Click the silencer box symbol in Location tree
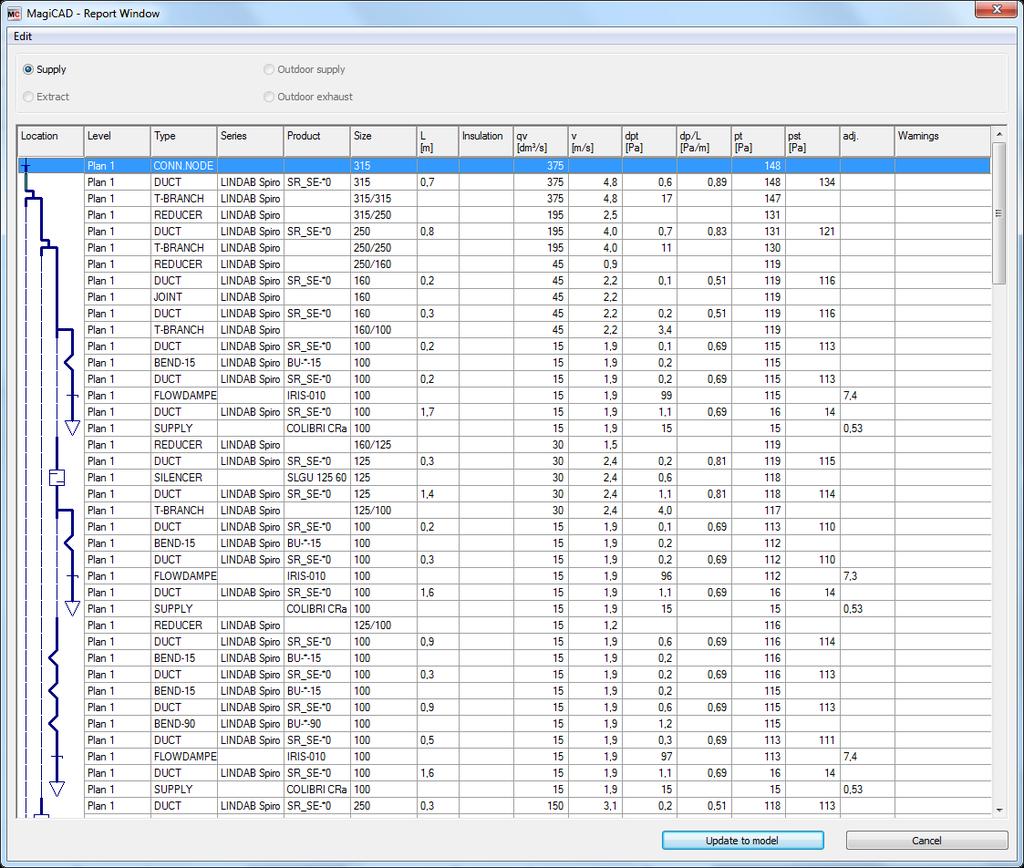The height and width of the screenshot is (868, 1024). [57, 477]
